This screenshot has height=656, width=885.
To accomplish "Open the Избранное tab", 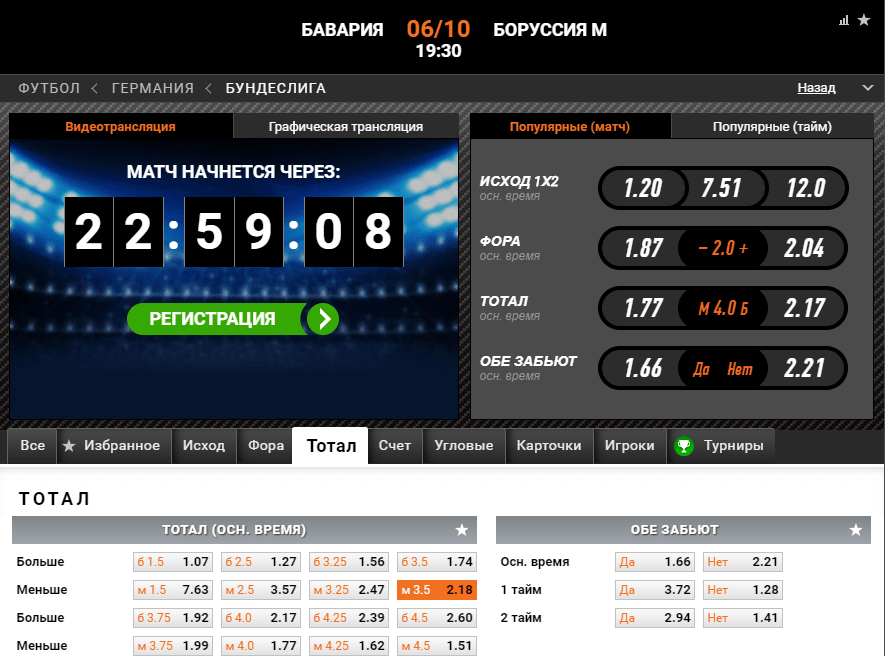I will coord(114,446).
